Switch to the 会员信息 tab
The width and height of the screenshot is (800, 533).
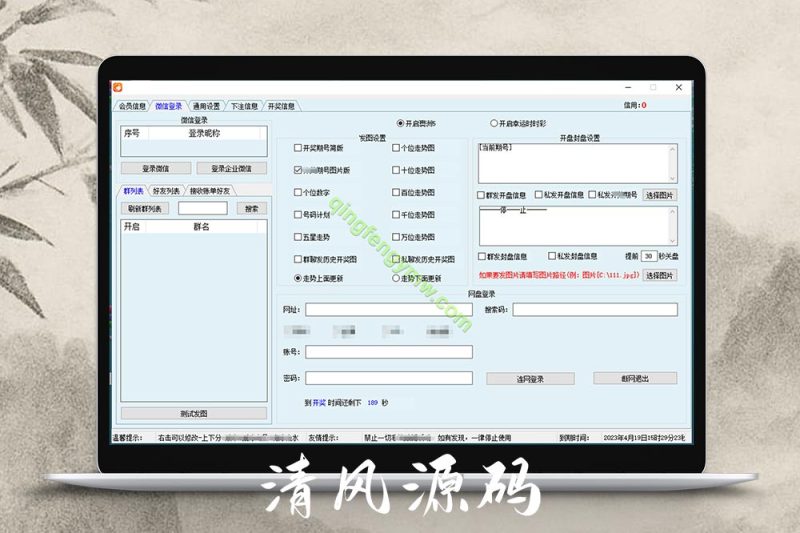[132, 105]
